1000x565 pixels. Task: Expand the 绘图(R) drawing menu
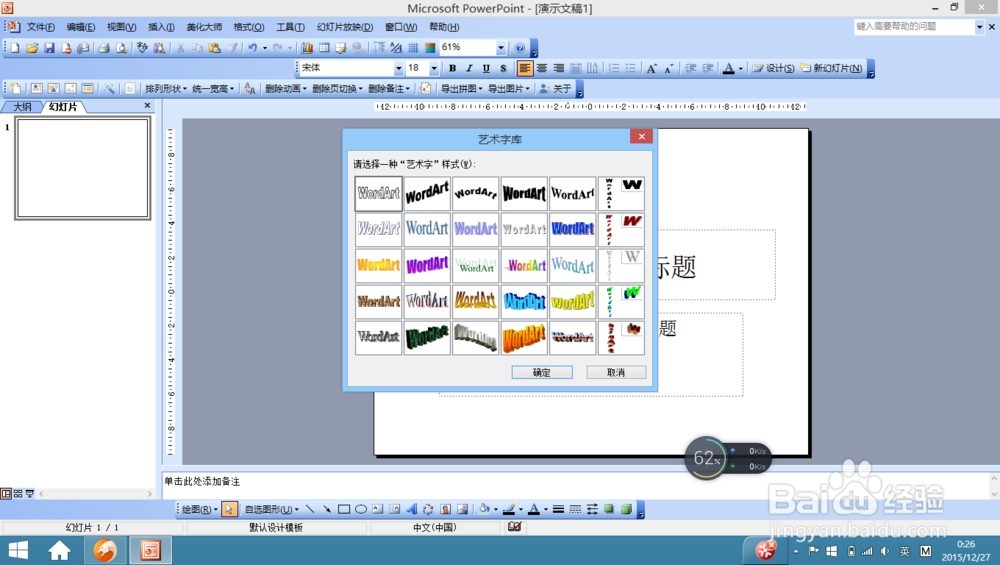point(200,509)
